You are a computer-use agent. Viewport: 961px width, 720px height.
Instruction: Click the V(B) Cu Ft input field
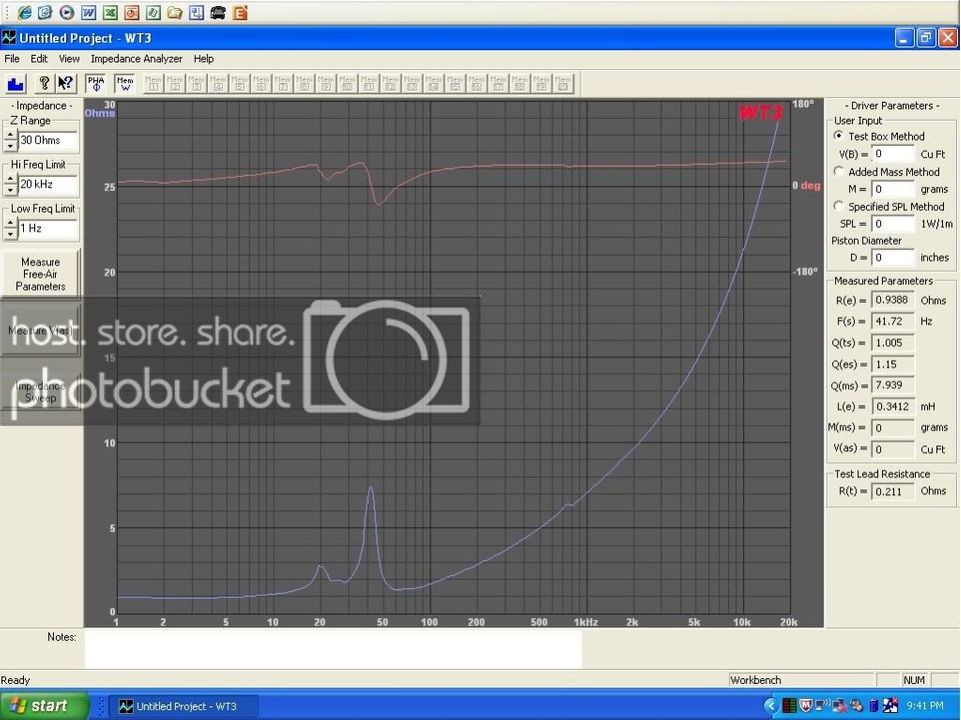[x=893, y=154]
